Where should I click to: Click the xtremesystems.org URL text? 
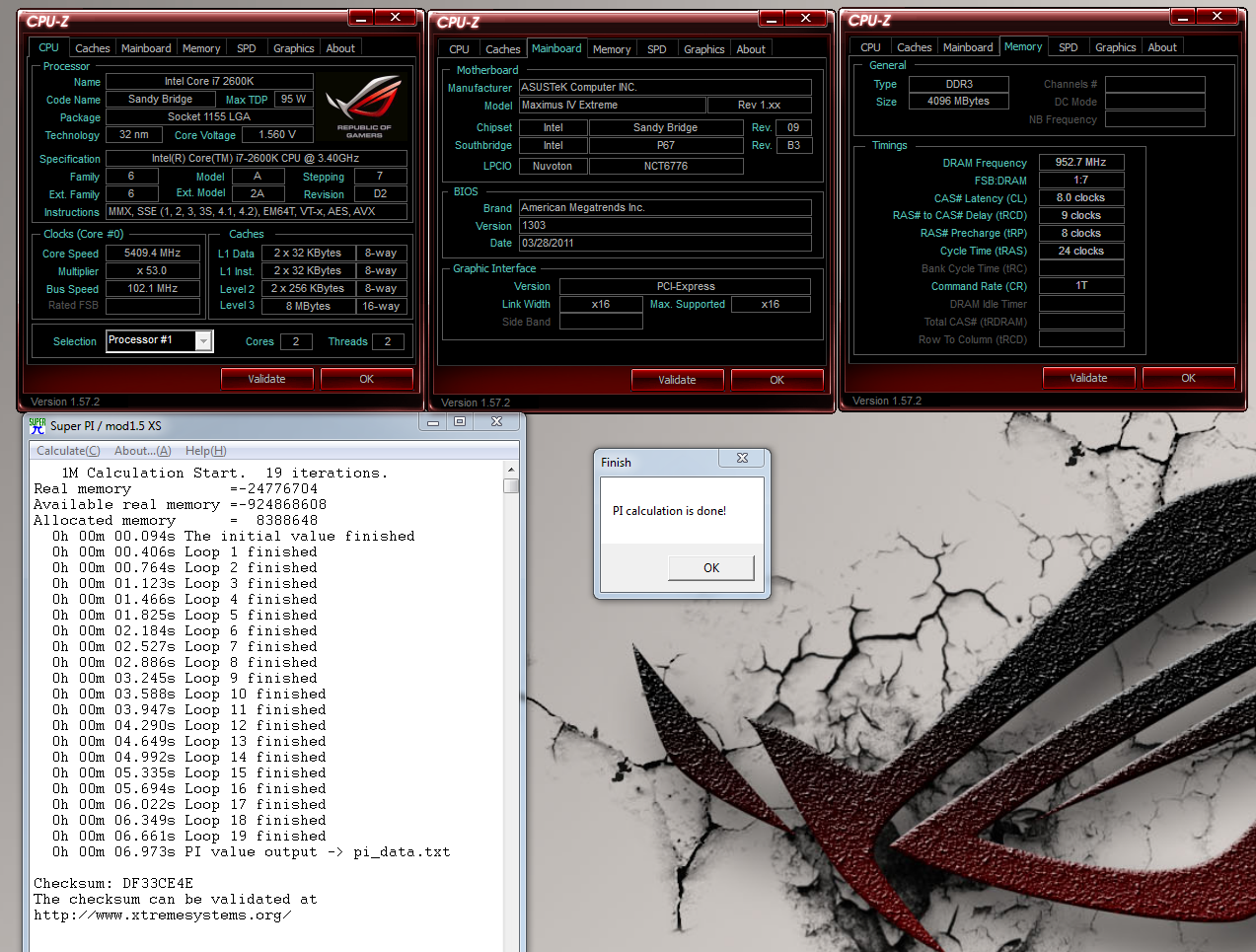click(x=163, y=915)
